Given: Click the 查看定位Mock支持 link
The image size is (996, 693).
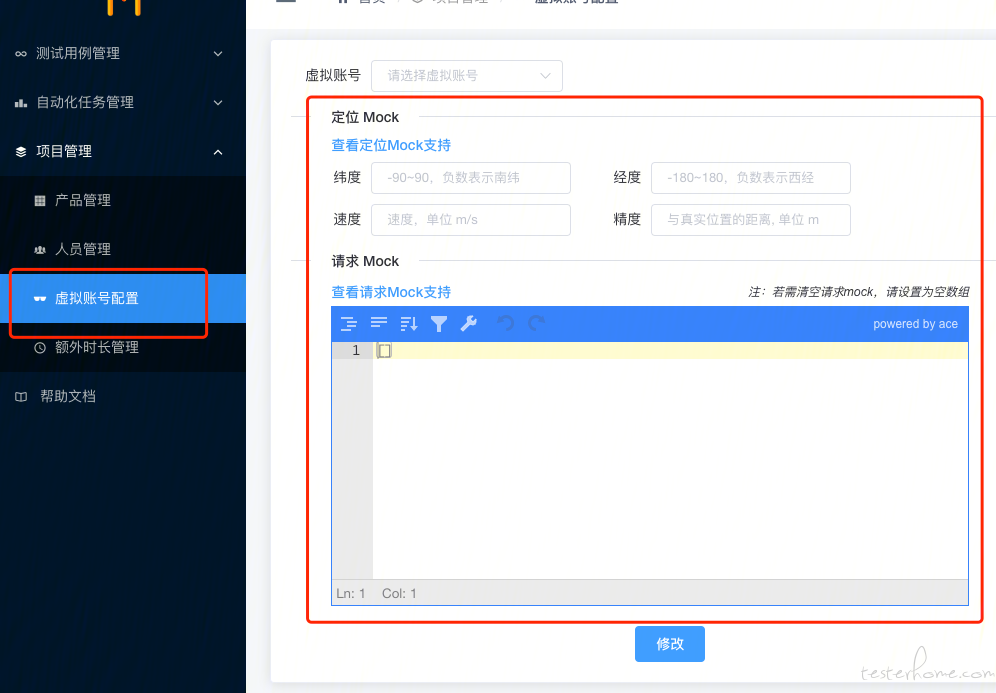Looking at the screenshot, I should 391,145.
